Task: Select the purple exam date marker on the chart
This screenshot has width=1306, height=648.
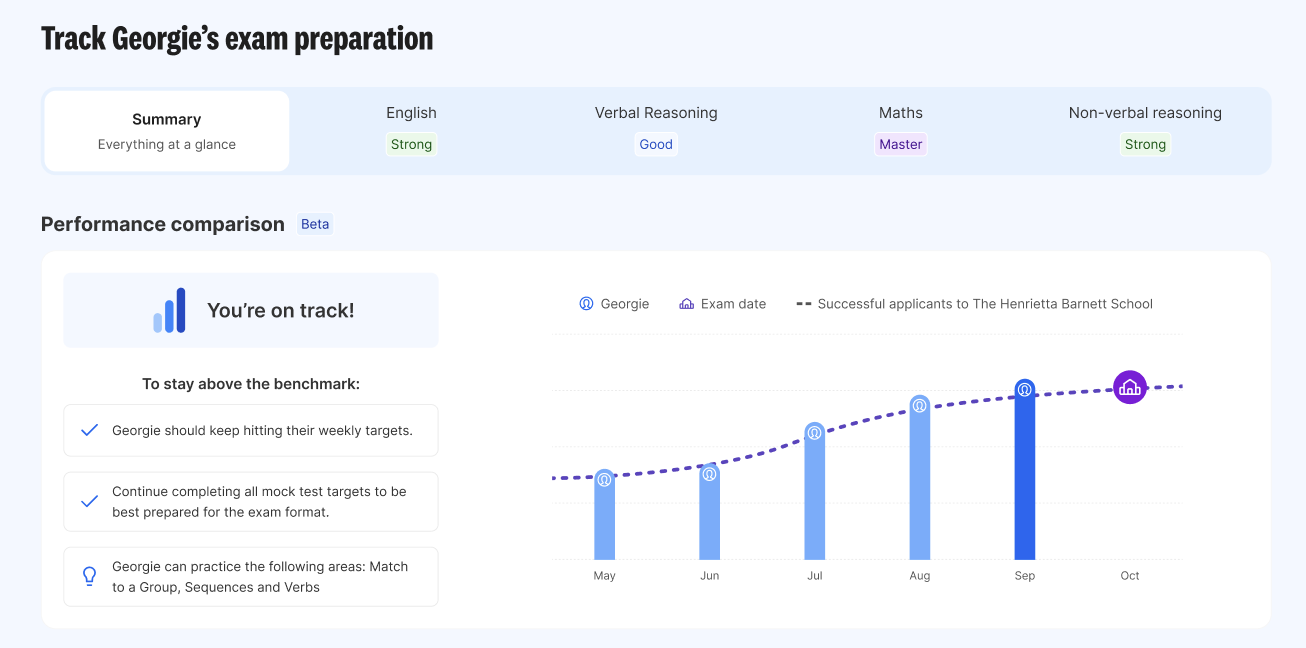Action: coord(1129,386)
